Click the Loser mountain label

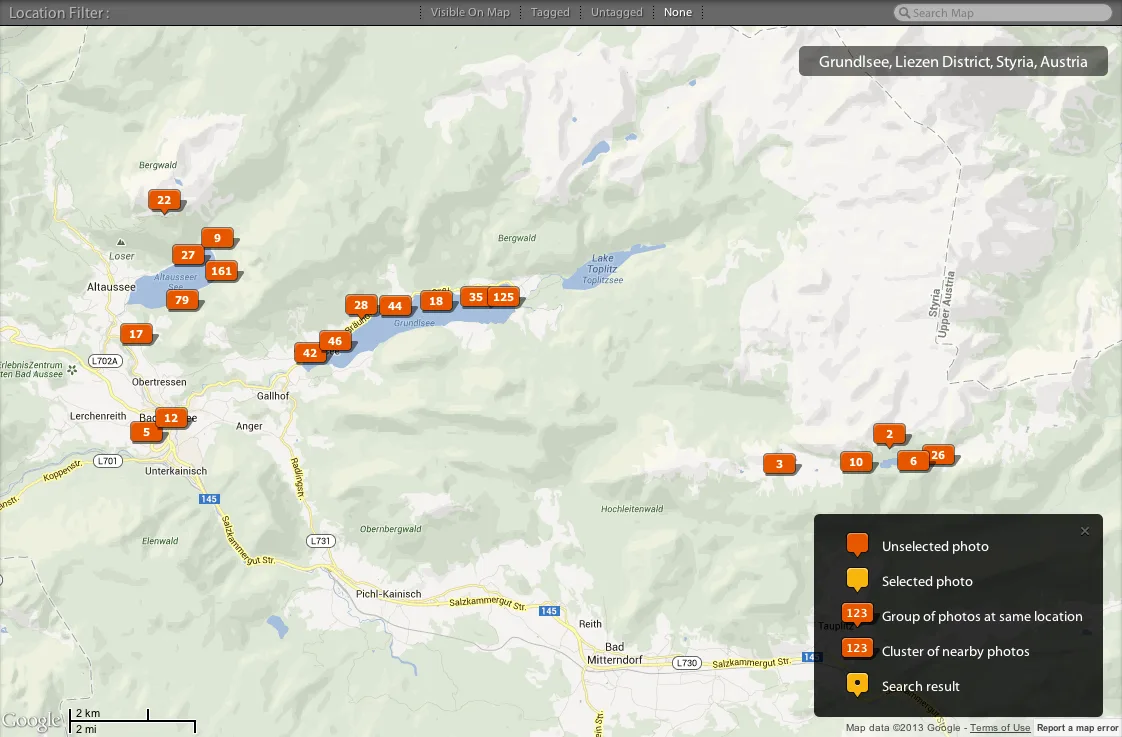[122, 256]
